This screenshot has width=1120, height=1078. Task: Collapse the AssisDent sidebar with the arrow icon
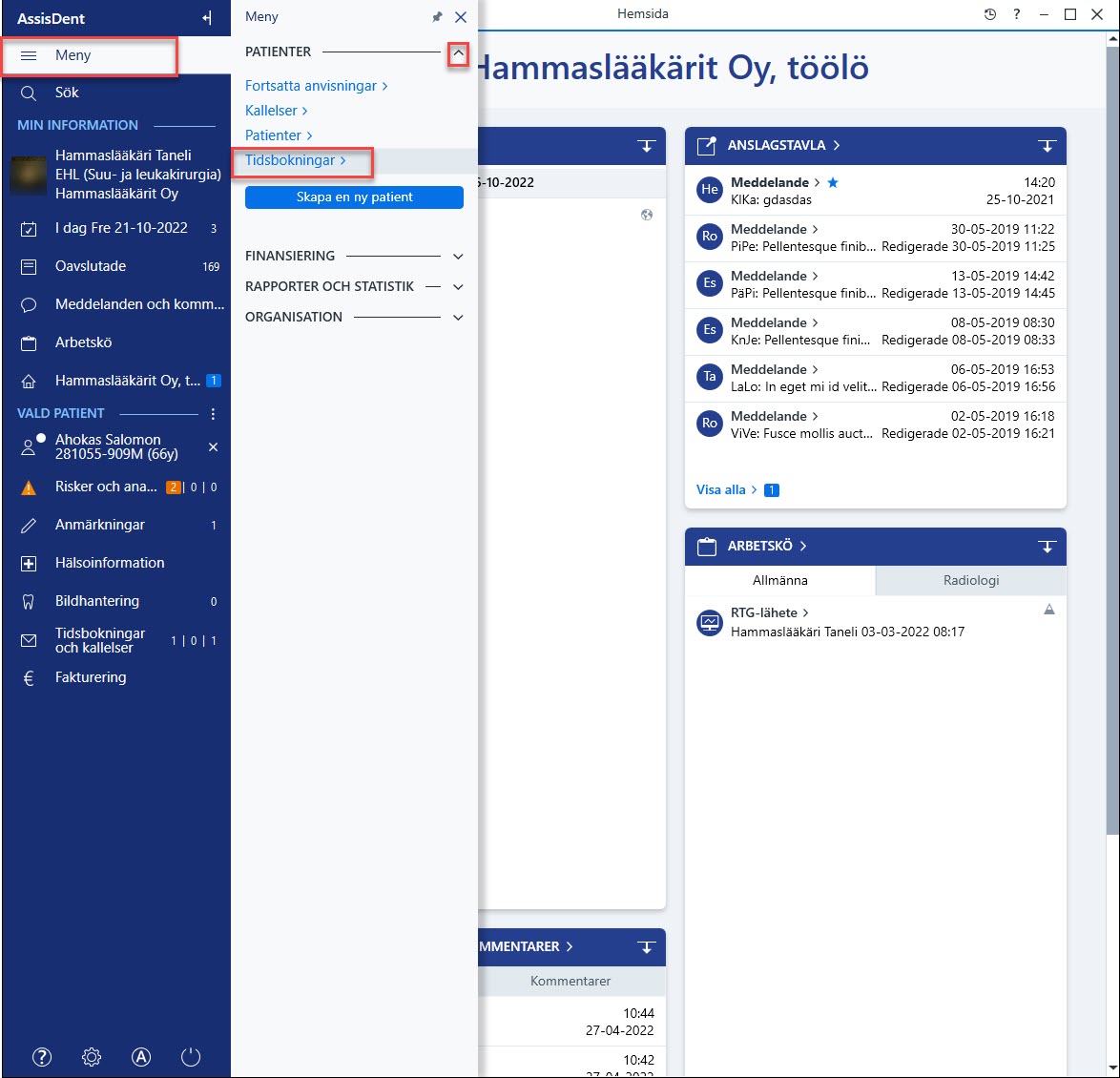pyautogui.click(x=206, y=18)
